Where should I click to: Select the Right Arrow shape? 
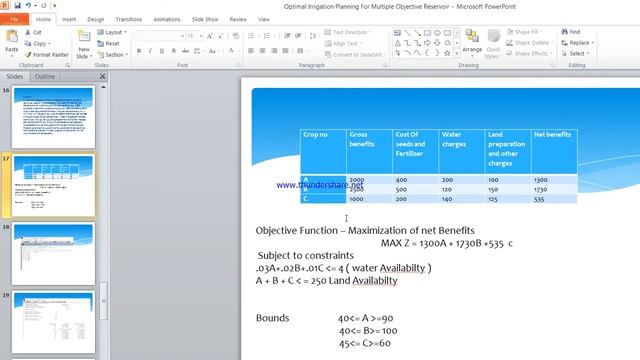427,43
